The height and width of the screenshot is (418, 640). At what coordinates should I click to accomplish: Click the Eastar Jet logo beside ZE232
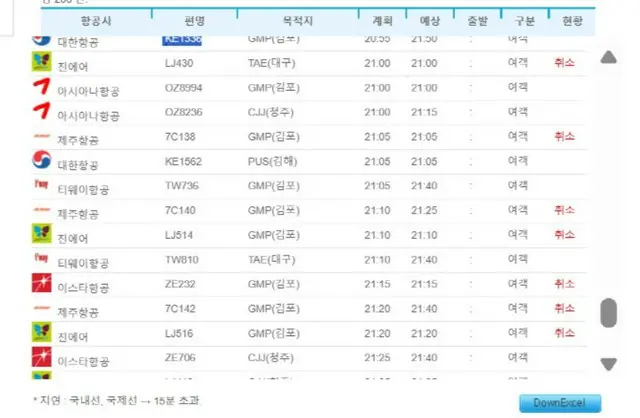(x=42, y=283)
